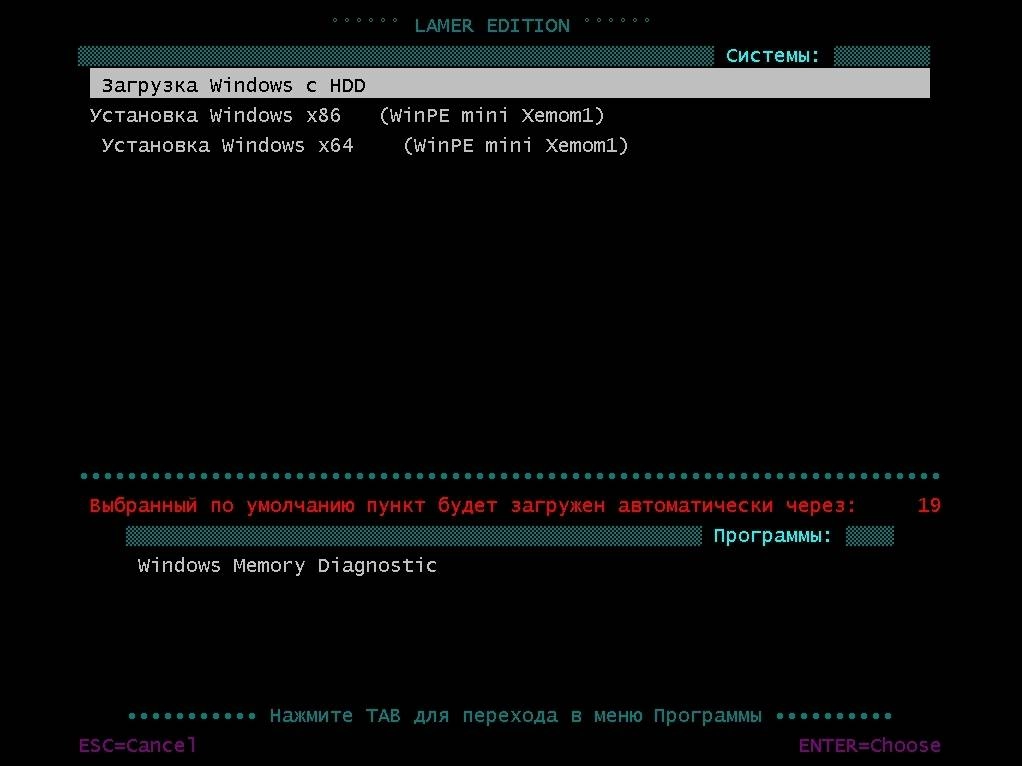
Task: Choose 'Установка Windows x86' boot option
Action: (x=347, y=116)
